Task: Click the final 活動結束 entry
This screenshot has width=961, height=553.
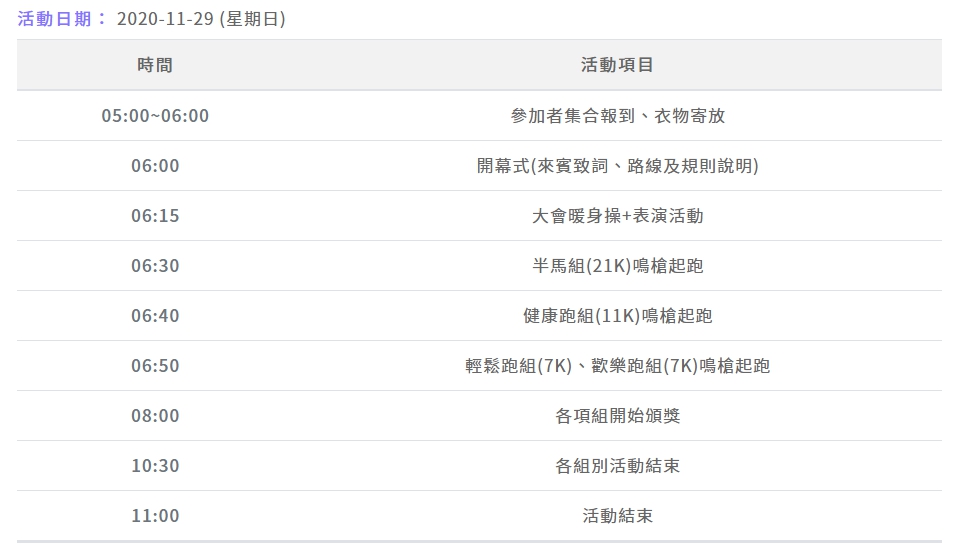Action: coord(617,516)
